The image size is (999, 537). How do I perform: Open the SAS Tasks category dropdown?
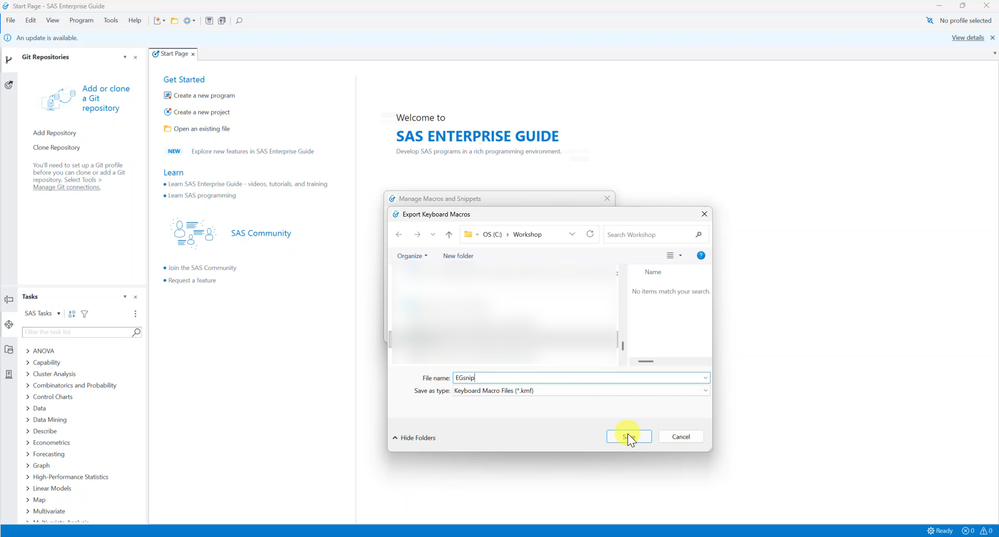(x=59, y=313)
